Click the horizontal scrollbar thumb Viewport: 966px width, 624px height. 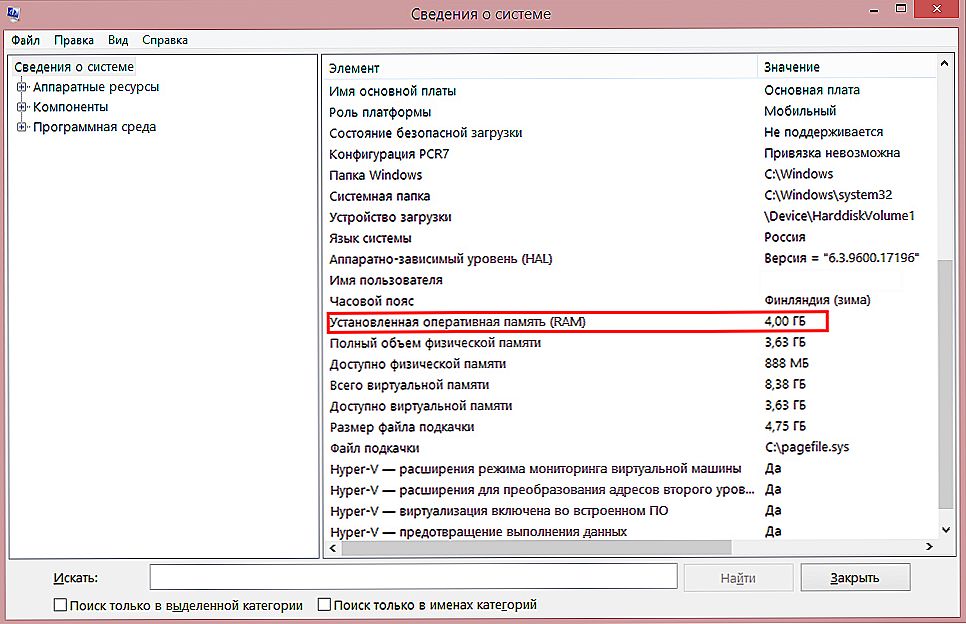537,548
